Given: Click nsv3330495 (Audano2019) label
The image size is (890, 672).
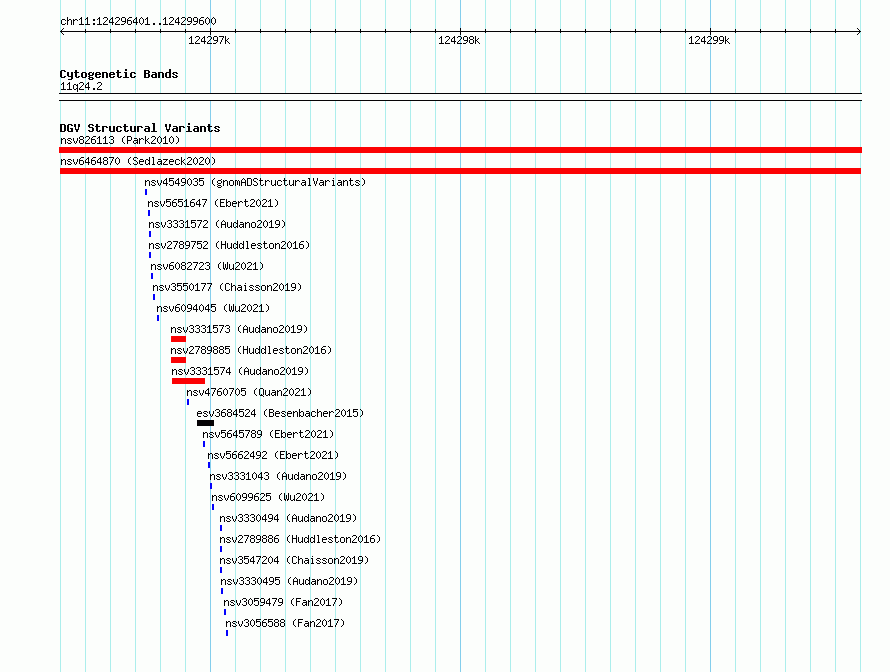Looking at the screenshot, I should pos(289,581).
